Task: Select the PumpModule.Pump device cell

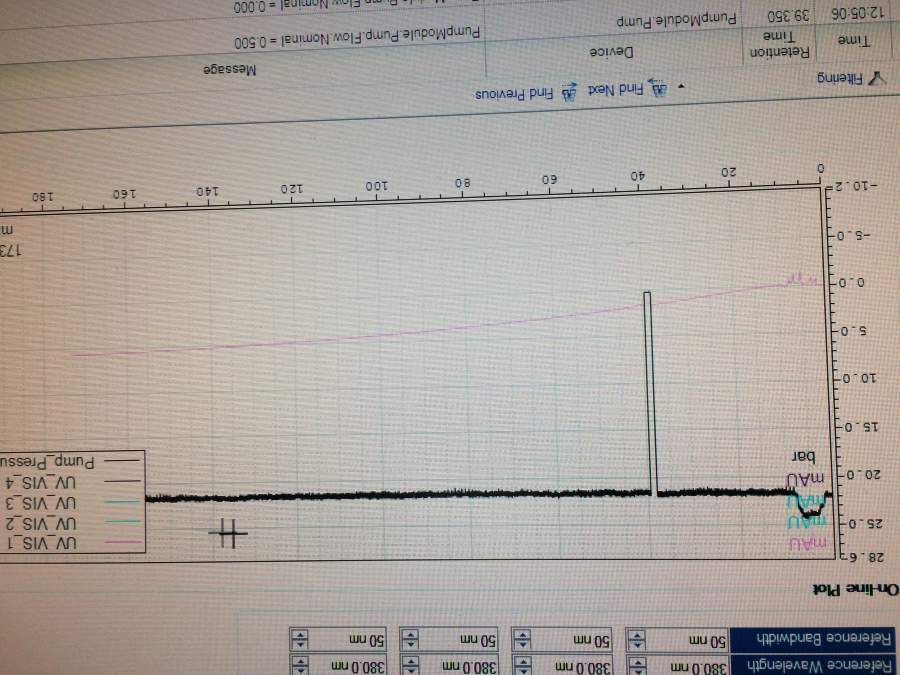Action: click(x=676, y=20)
